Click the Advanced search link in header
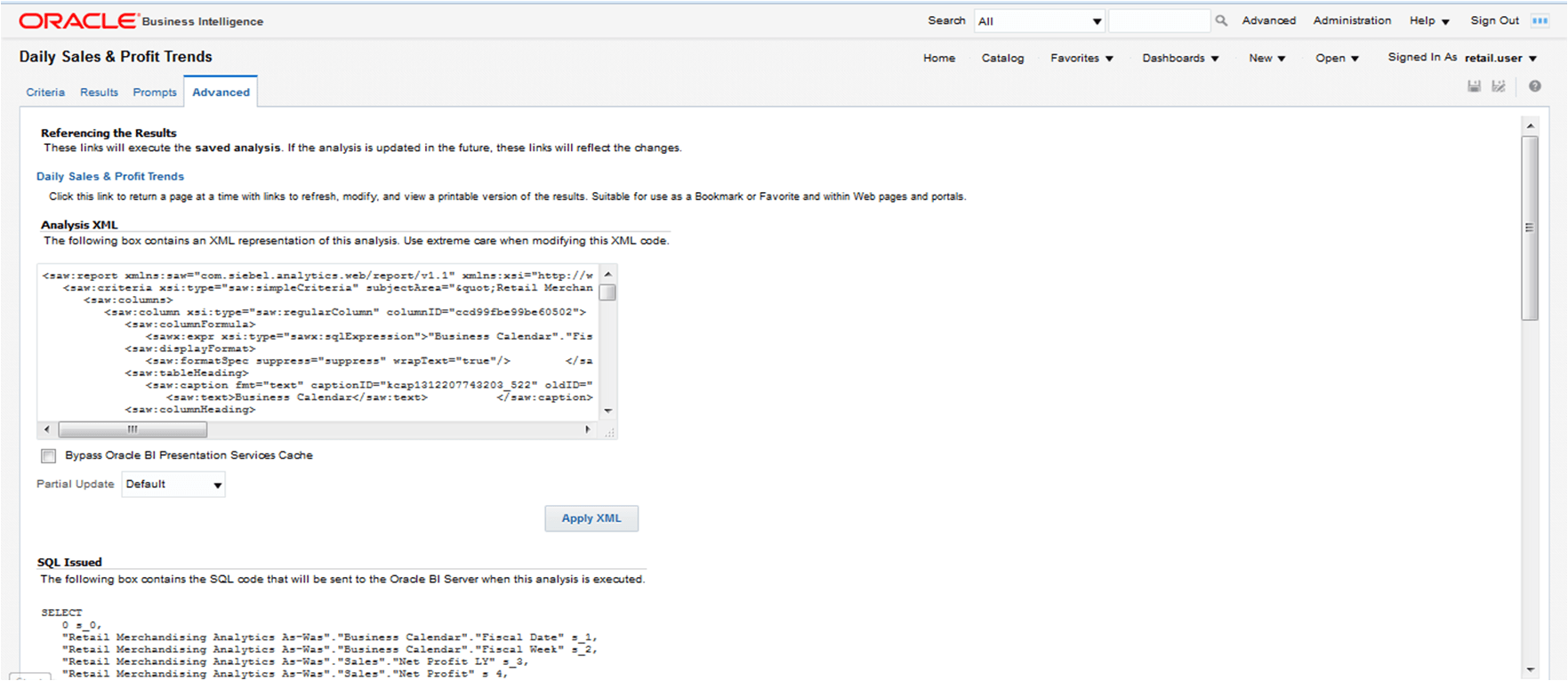Image resolution: width=1568 pixels, height=681 pixels. coord(1269,20)
